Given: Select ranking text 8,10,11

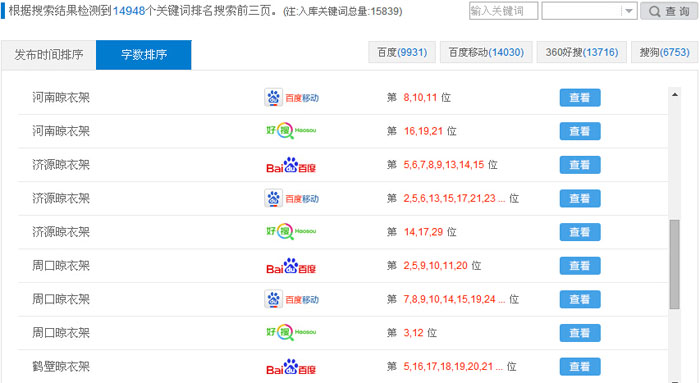Looking at the screenshot, I should click(x=420, y=98).
